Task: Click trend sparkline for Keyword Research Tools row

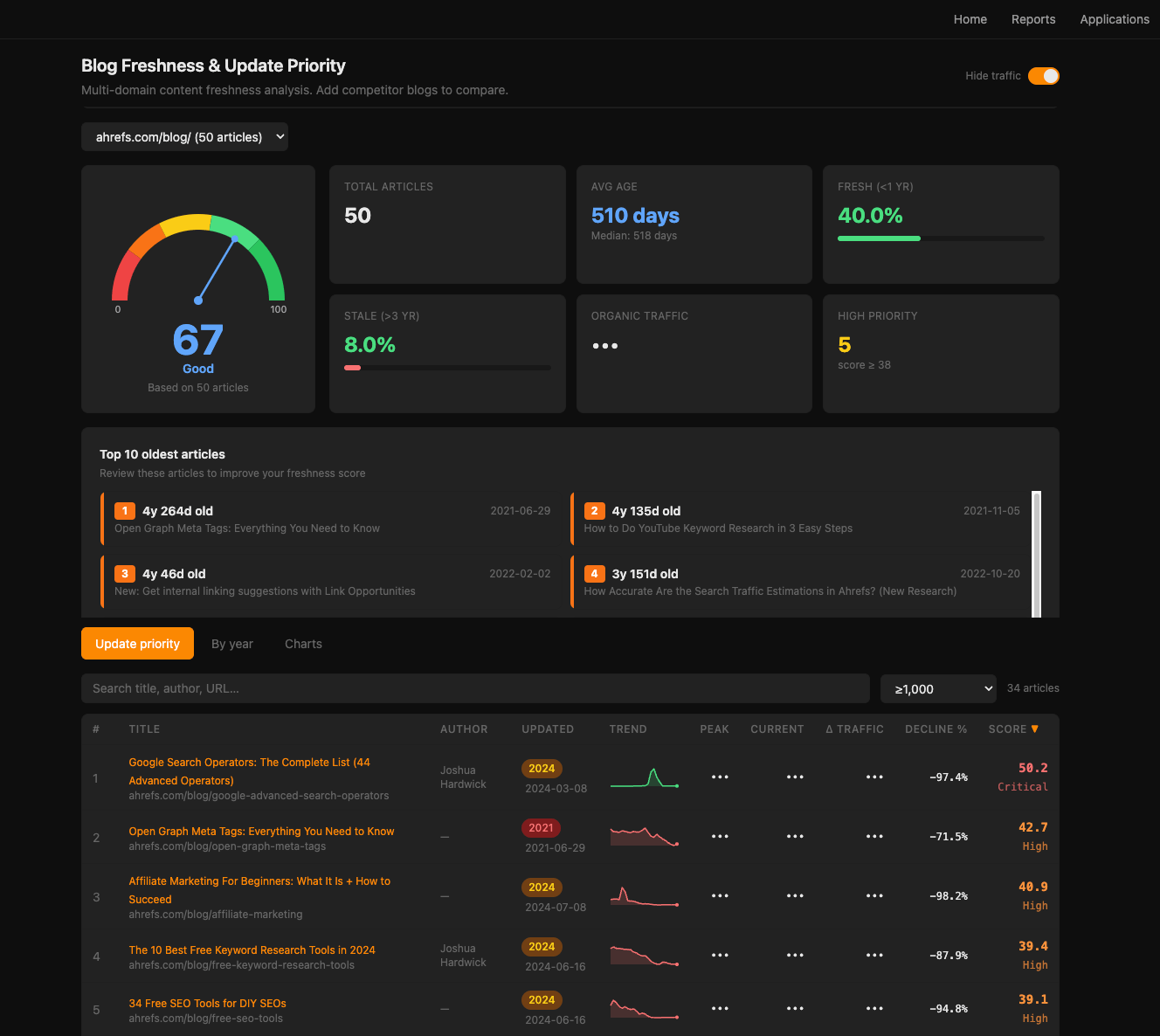Action: tap(645, 956)
